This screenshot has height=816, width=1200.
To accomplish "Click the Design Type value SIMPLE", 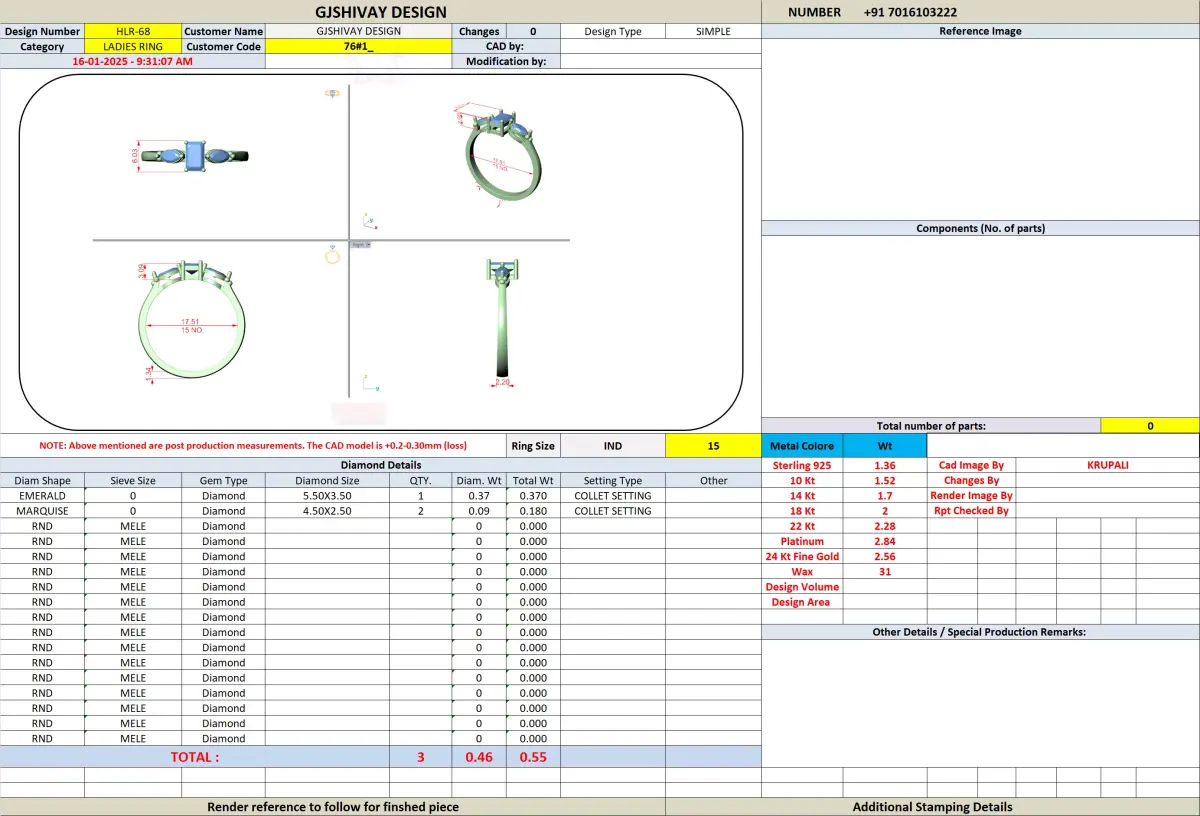I will (x=713, y=31).
